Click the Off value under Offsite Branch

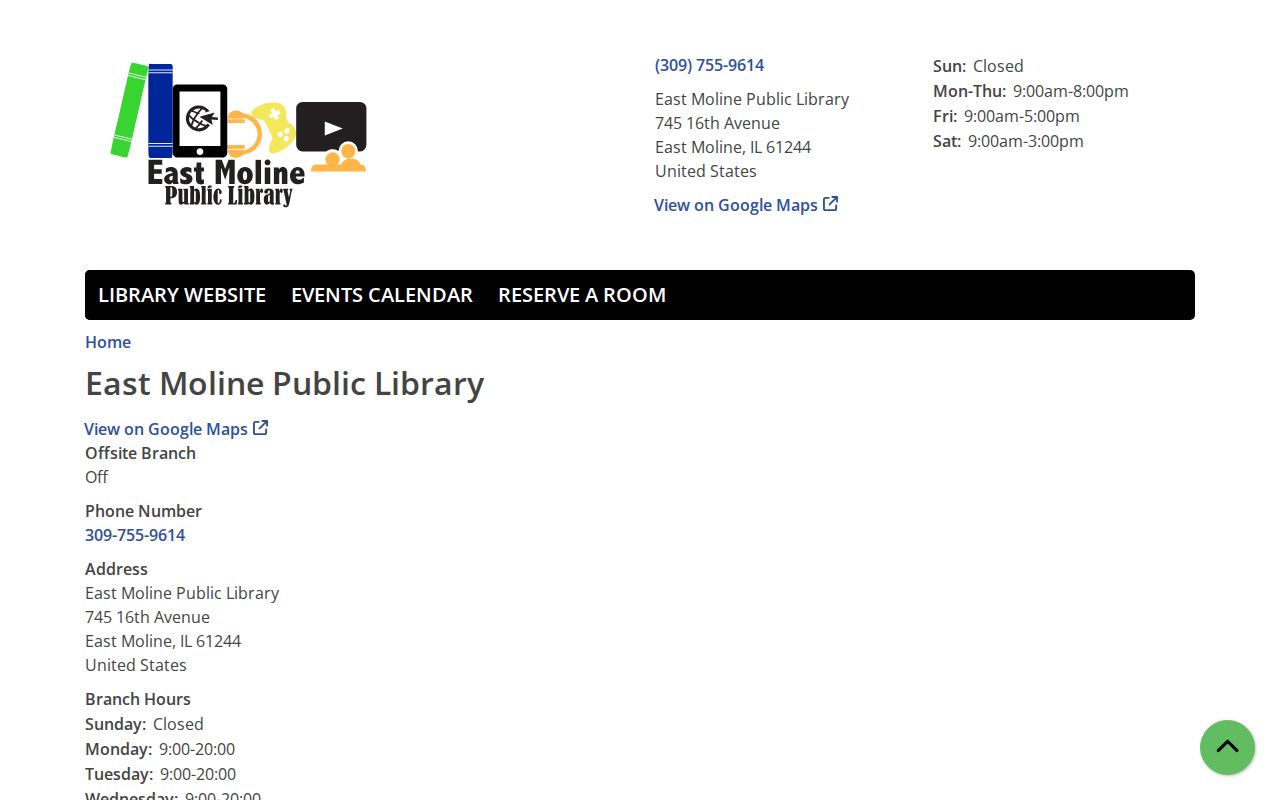(x=96, y=477)
